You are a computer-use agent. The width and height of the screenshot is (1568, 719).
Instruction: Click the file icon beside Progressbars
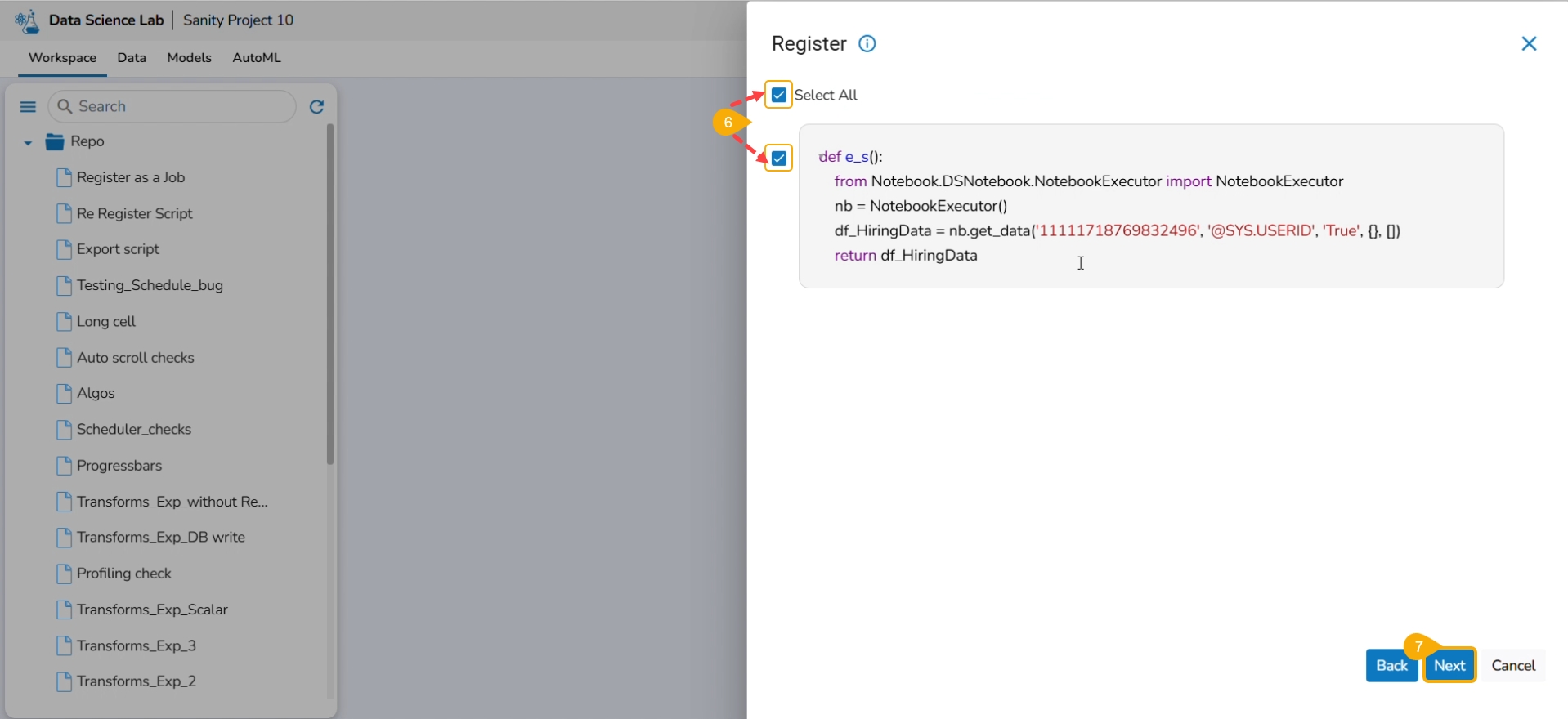coord(64,466)
